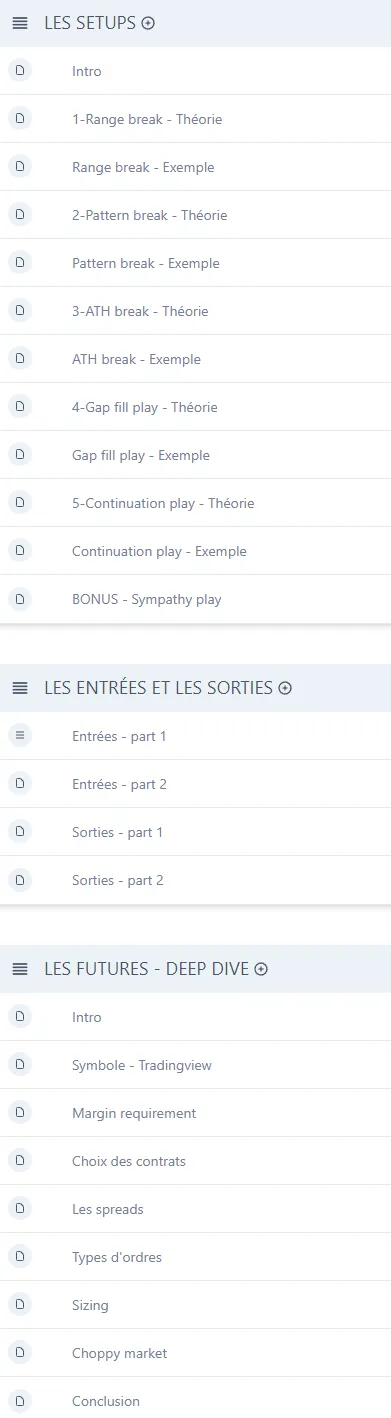The image size is (391, 1418).
Task: Expand the LES ENTRÉES ET LES SORTIES plus icon
Action: (x=285, y=688)
